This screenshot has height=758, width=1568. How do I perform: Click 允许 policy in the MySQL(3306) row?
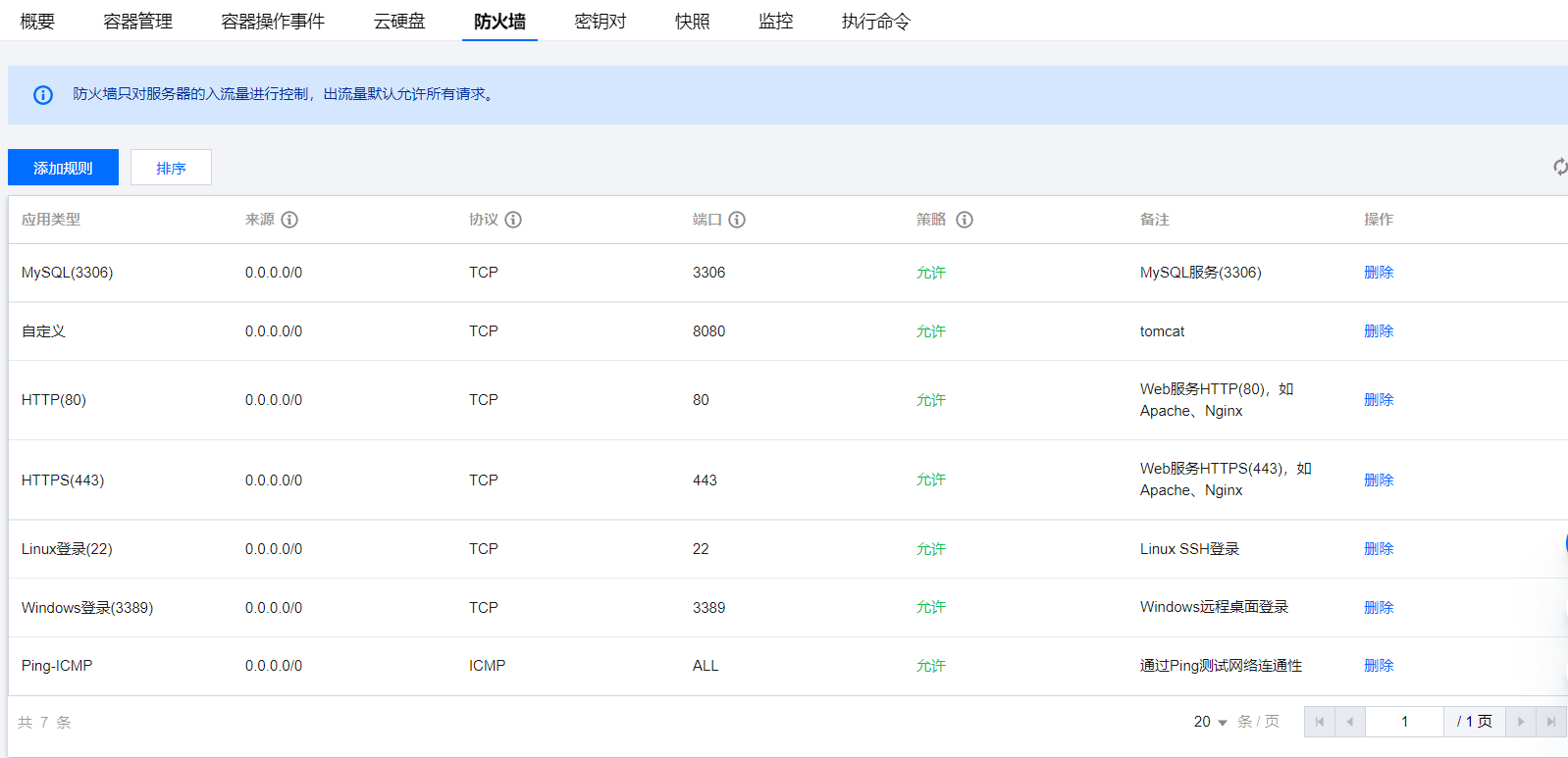pos(930,273)
